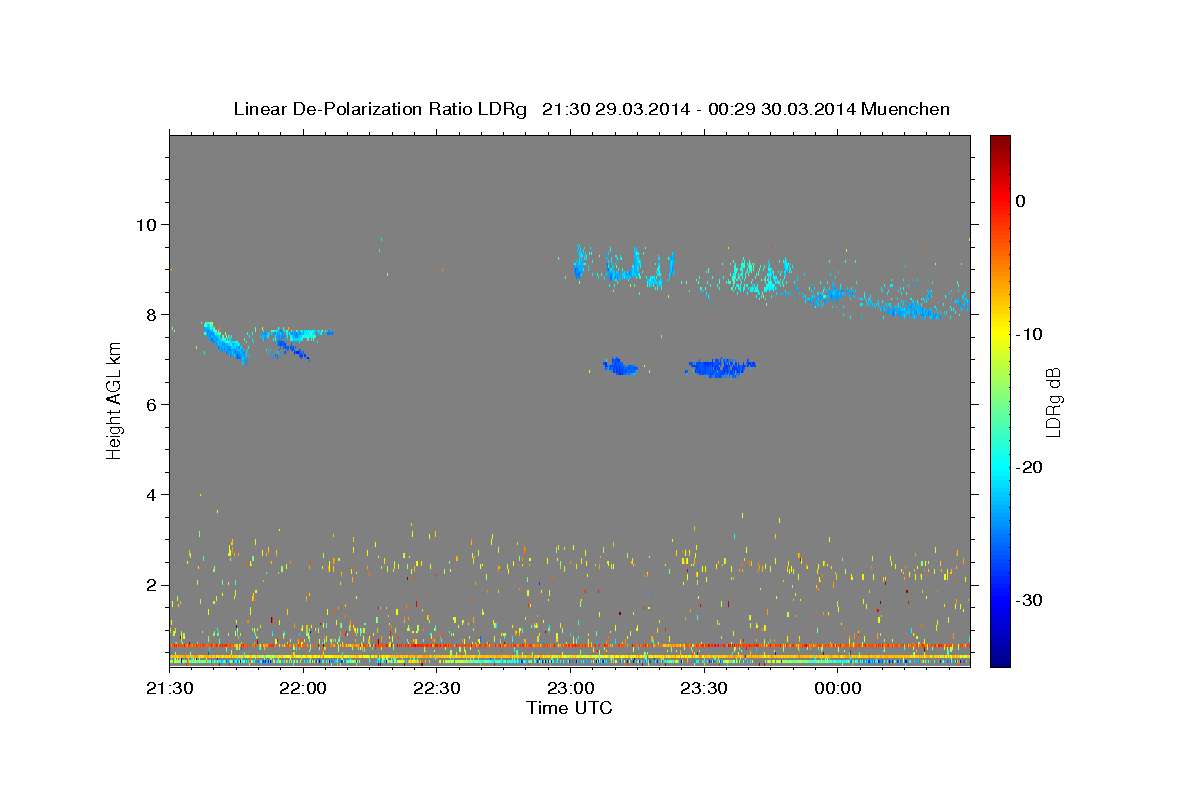Click the 'Muenchen' location in title
This screenshot has width=1200, height=800.
coord(905,109)
